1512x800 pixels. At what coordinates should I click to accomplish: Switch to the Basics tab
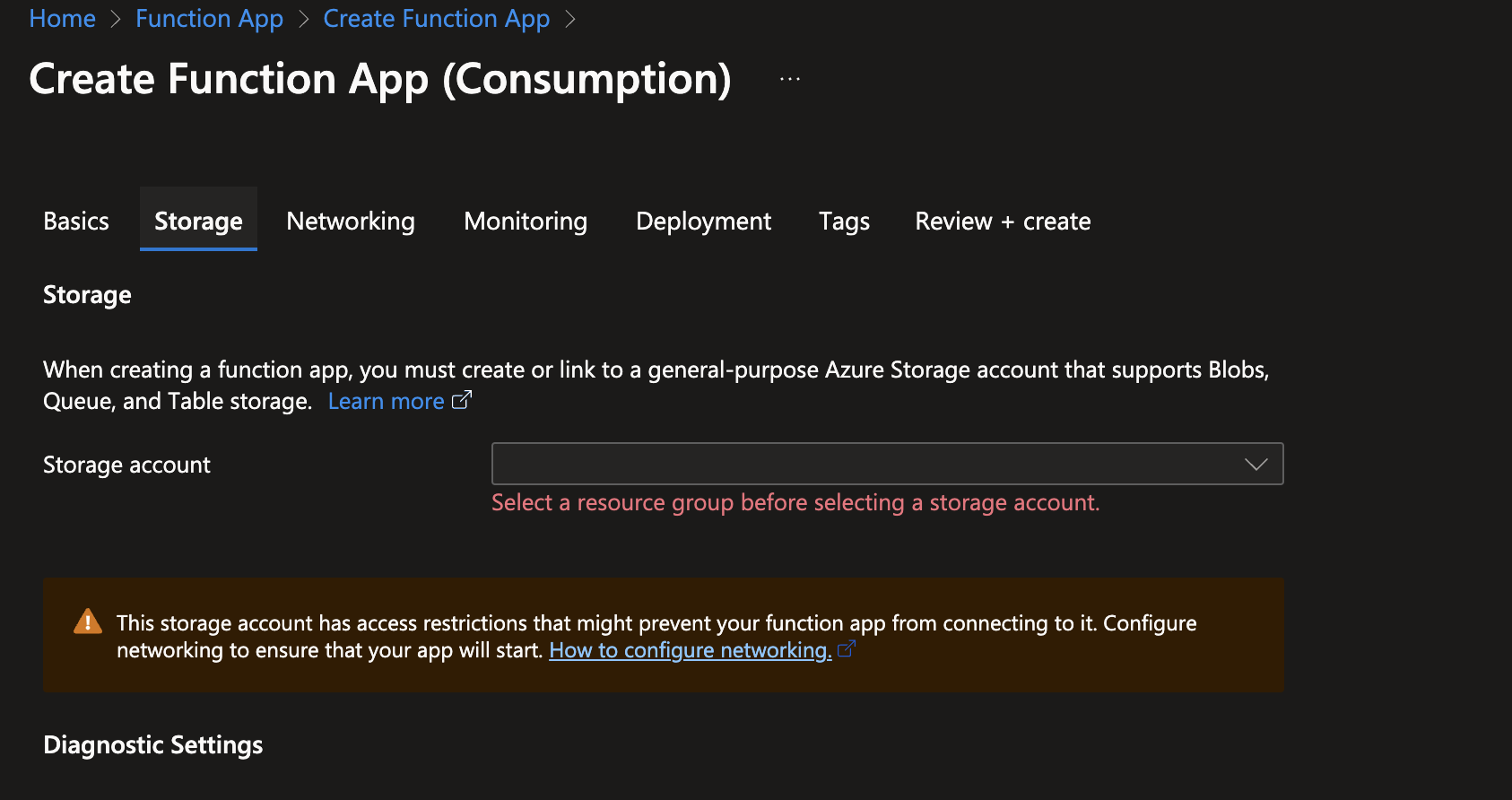(x=76, y=221)
